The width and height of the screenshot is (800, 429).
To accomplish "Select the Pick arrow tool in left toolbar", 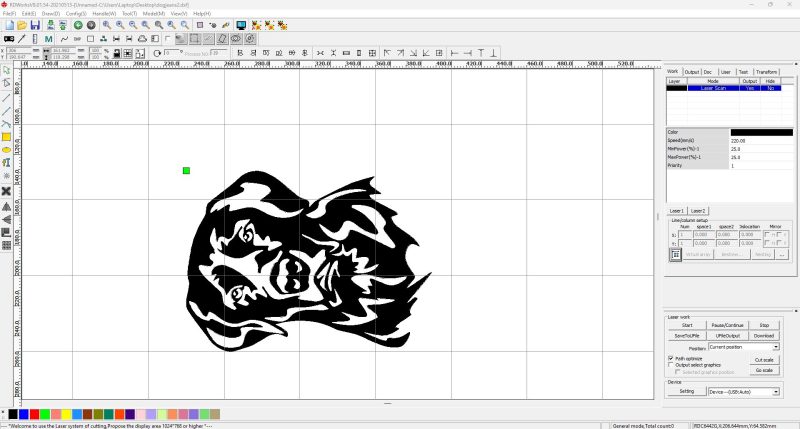I will (6, 70).
